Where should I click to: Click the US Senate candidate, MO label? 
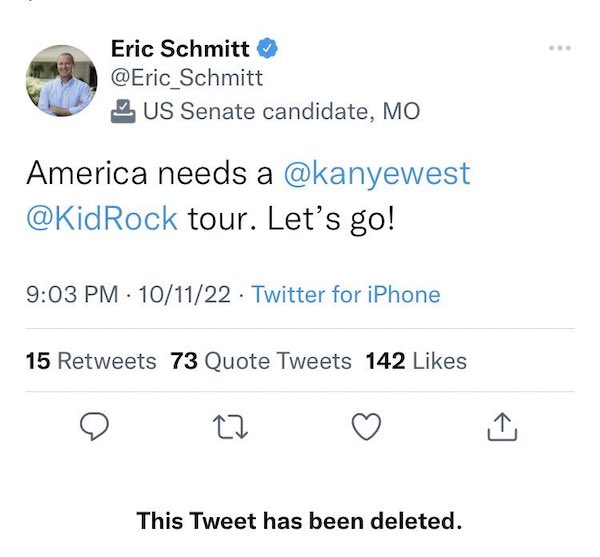(281, 110)
